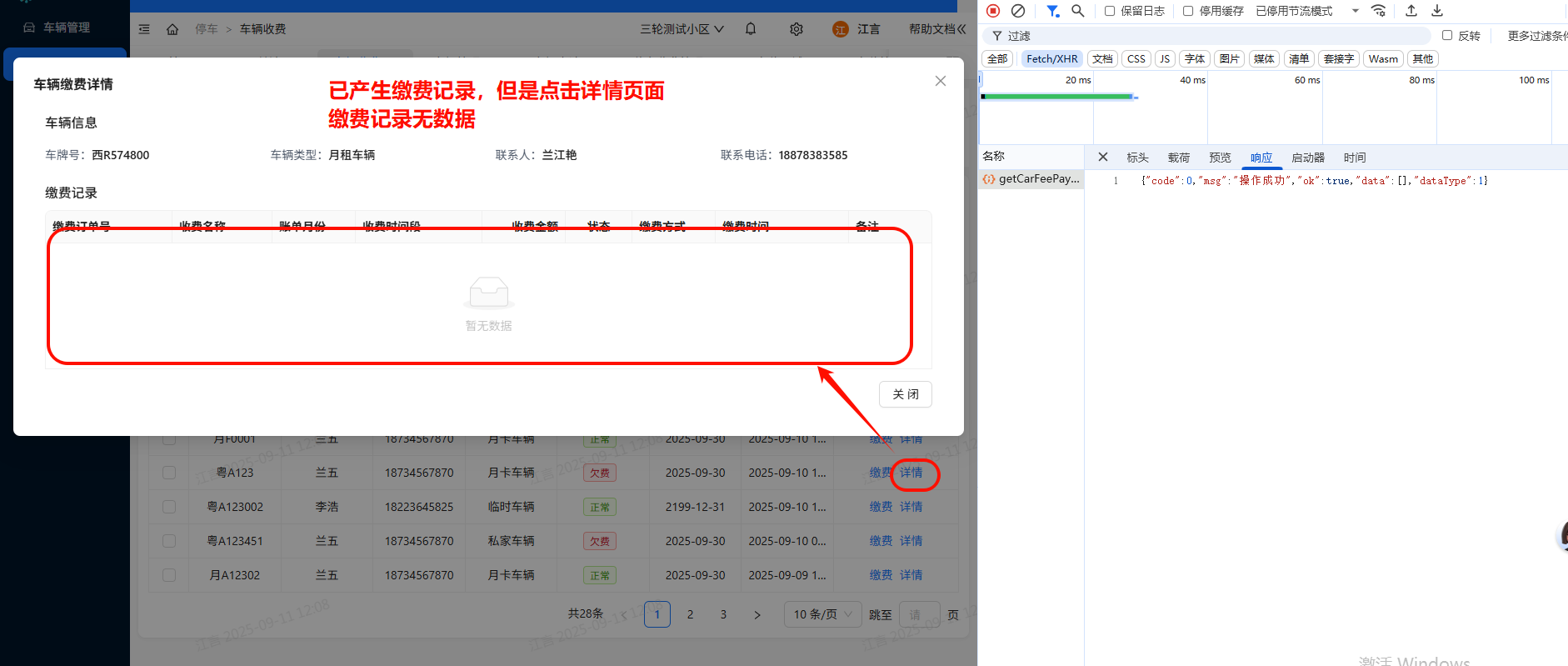Toggle the network filter funnel icon
Screen dimensions: 1568x666
click(1052, 11)
